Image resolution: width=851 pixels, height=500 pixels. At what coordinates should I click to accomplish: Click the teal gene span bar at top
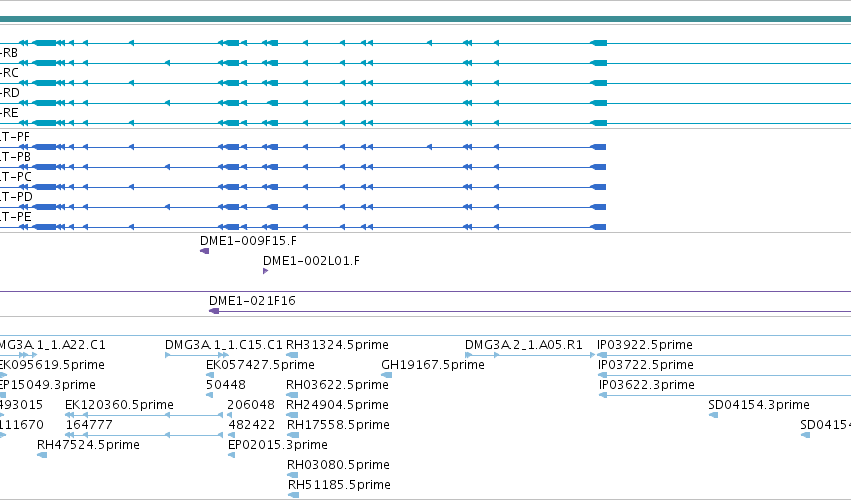click(426, 20)
